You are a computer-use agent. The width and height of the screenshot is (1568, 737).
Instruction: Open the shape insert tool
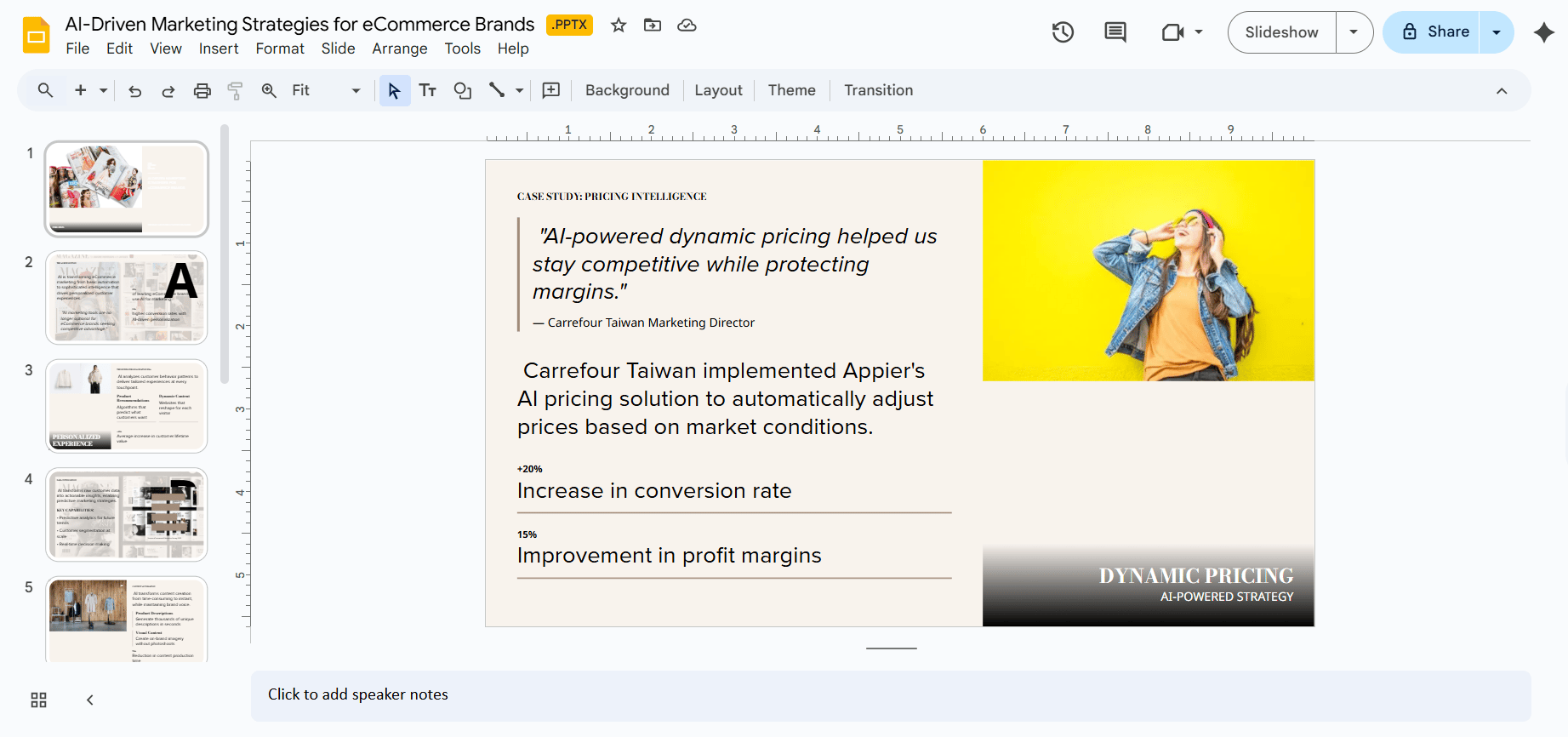pyautogui.click(x=462, y=90)
